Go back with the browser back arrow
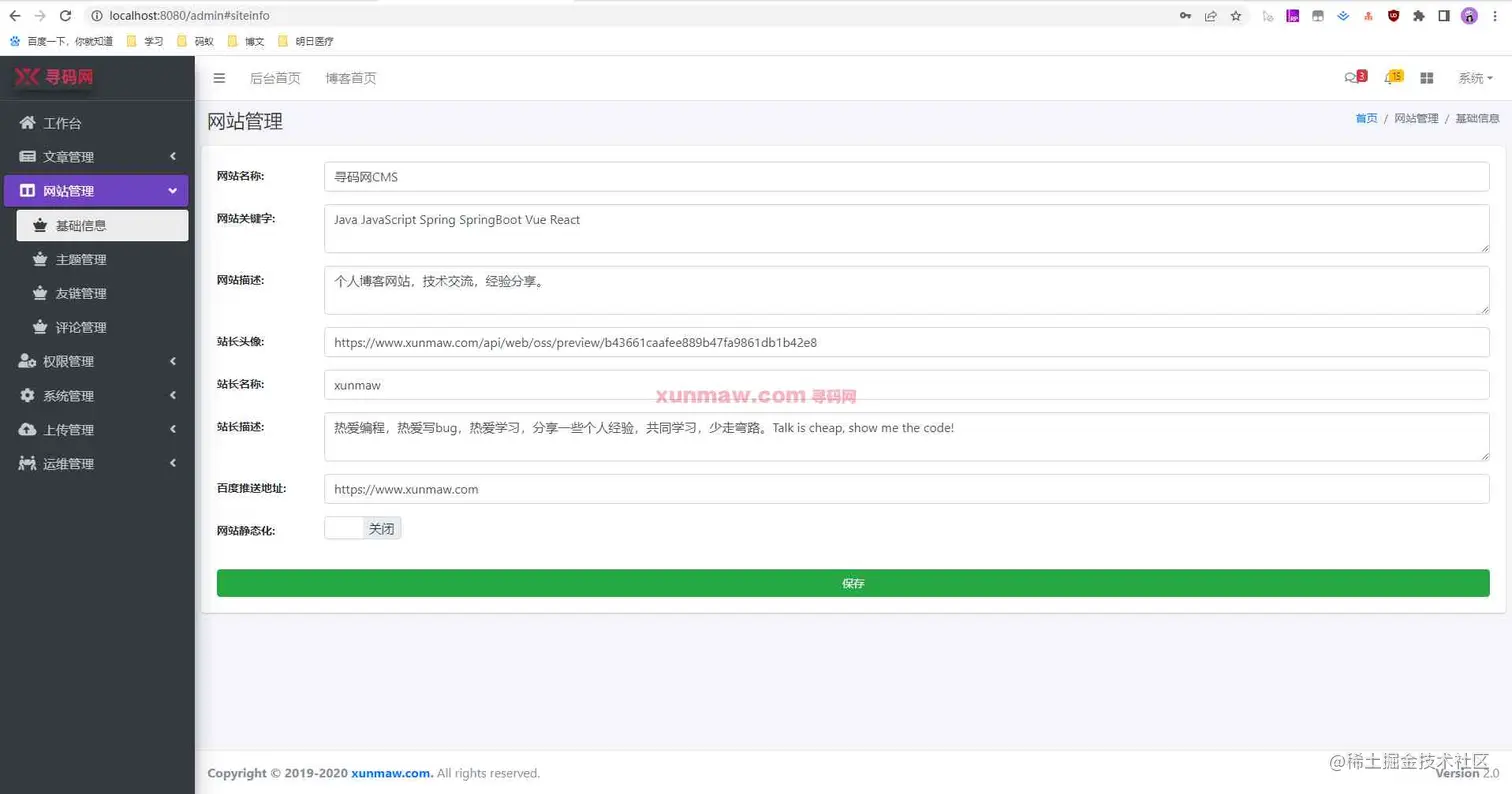The width and height of the screenshot is (1512, 794). click(14, 16)
